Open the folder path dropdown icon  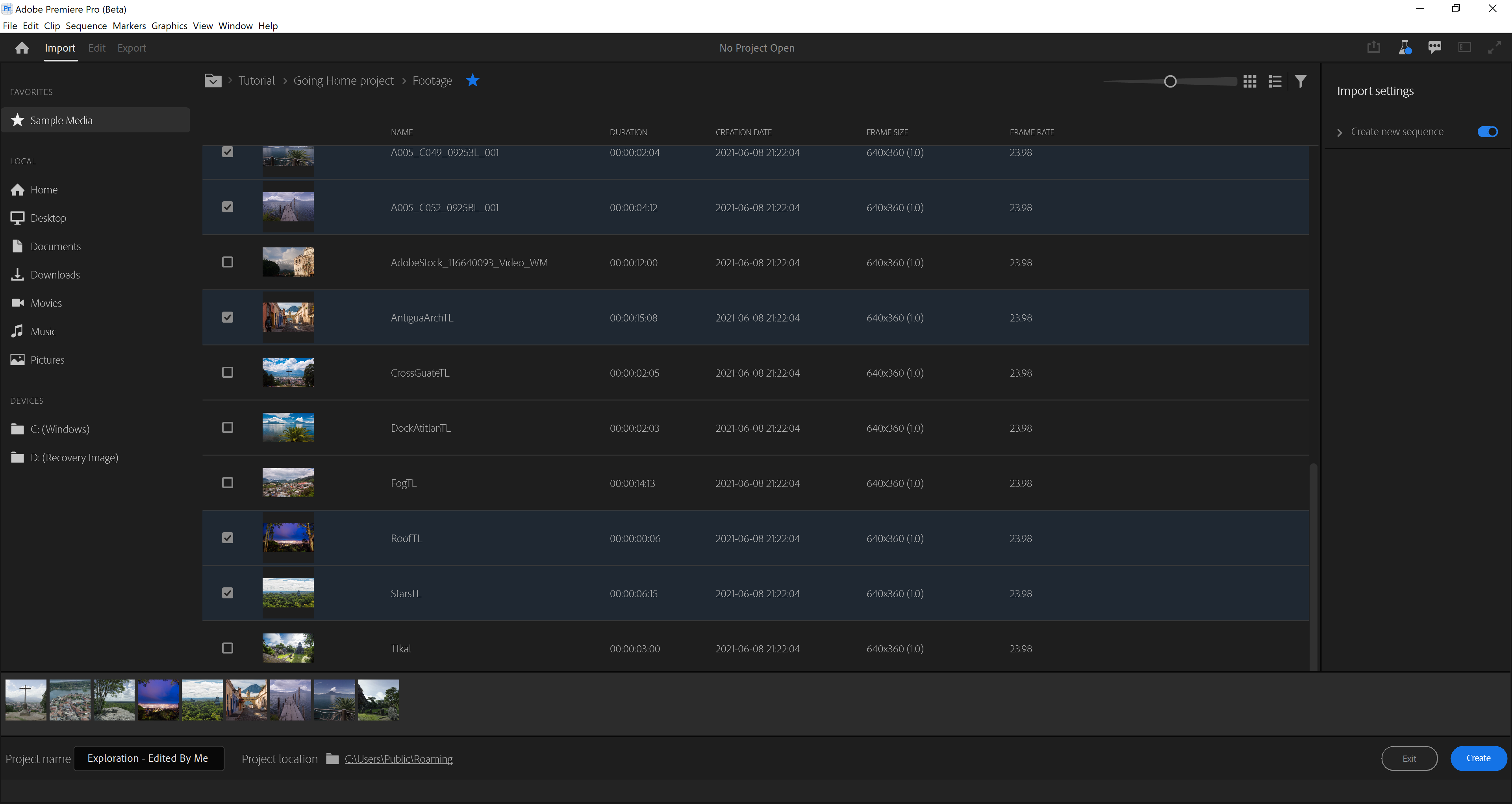tap(213, 80)
